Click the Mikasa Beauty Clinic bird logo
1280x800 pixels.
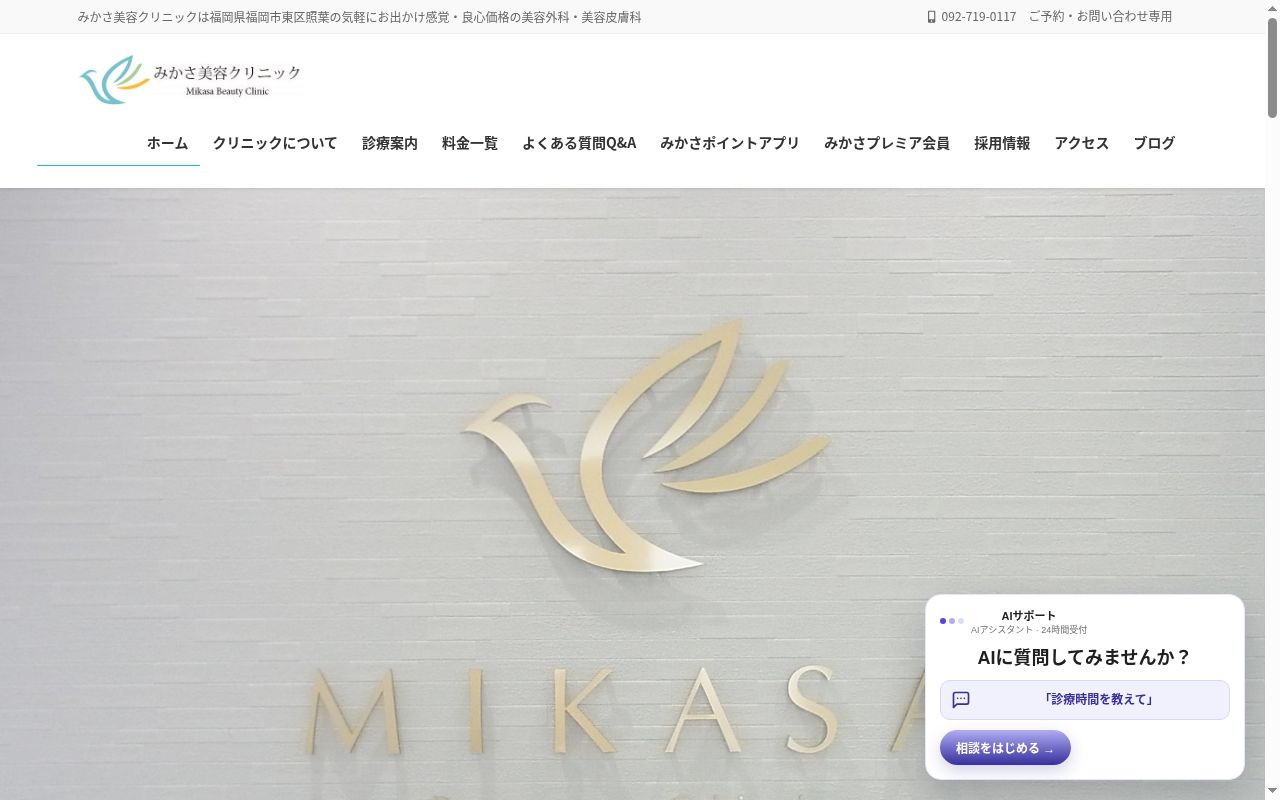click(x=115, y=80)
